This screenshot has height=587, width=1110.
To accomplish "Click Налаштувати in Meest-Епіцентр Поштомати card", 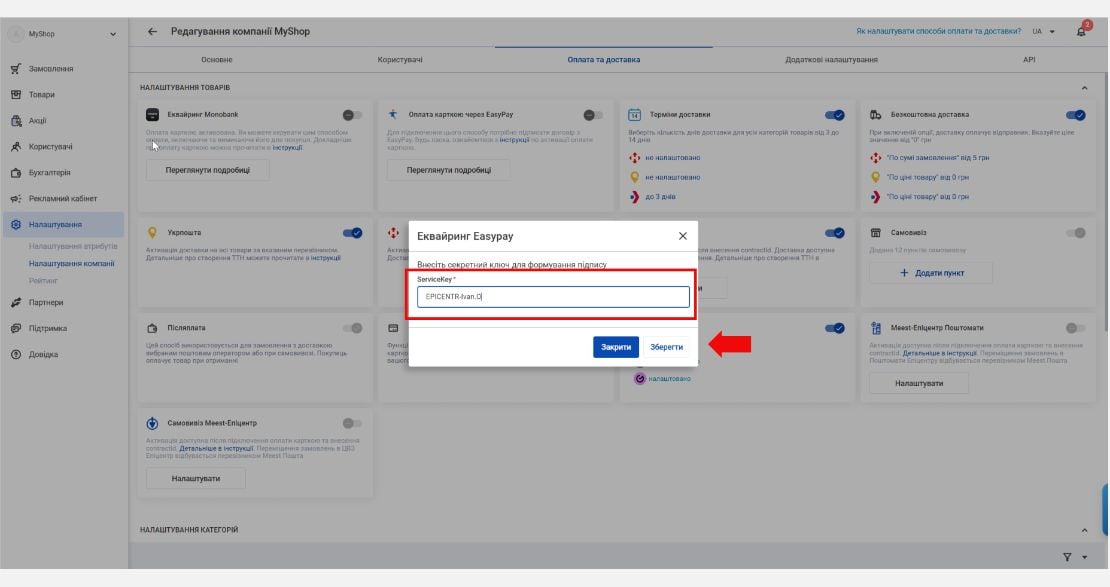I will pyautogui.click(x=919, y=383).
